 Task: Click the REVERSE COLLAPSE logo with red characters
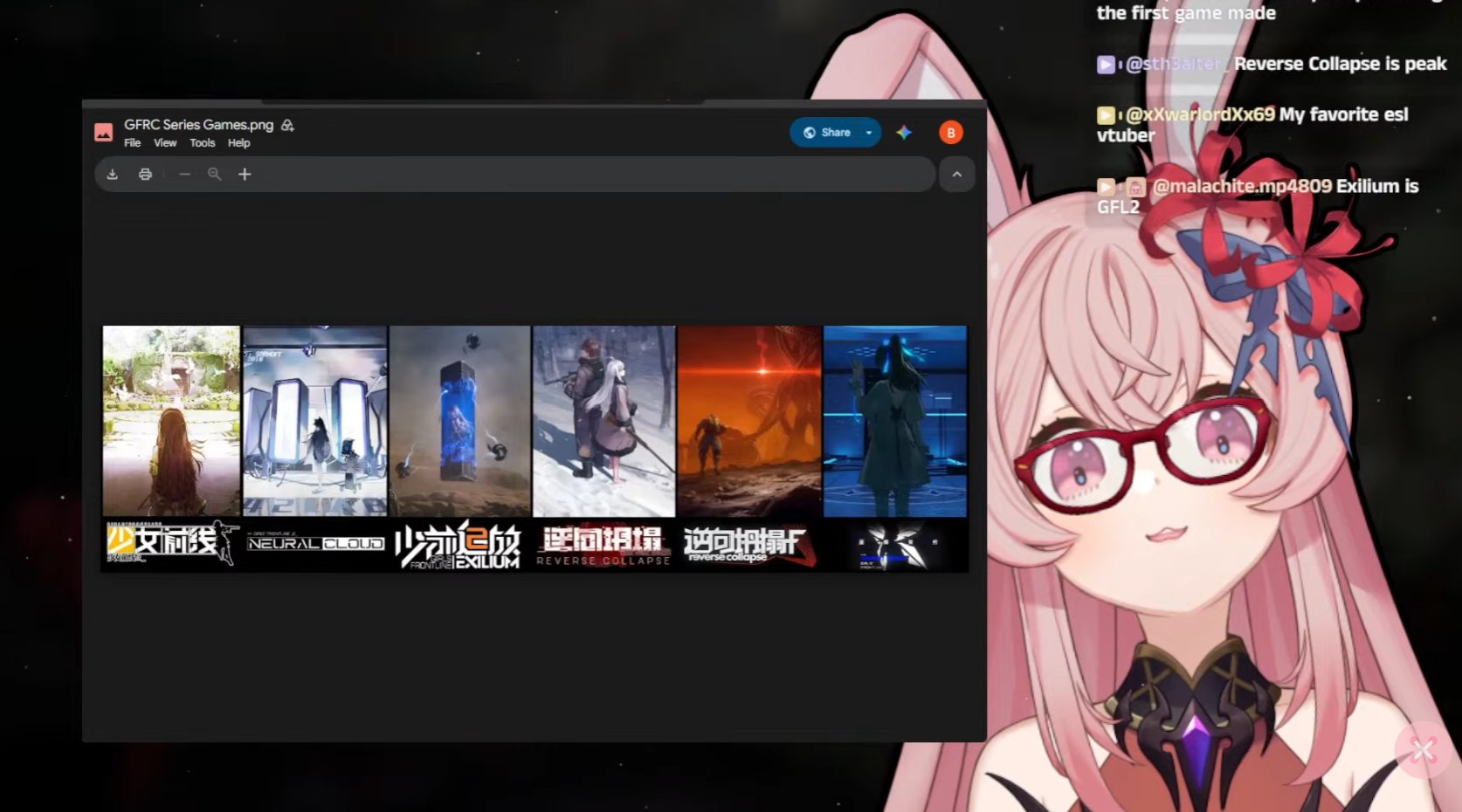point(603,546)
